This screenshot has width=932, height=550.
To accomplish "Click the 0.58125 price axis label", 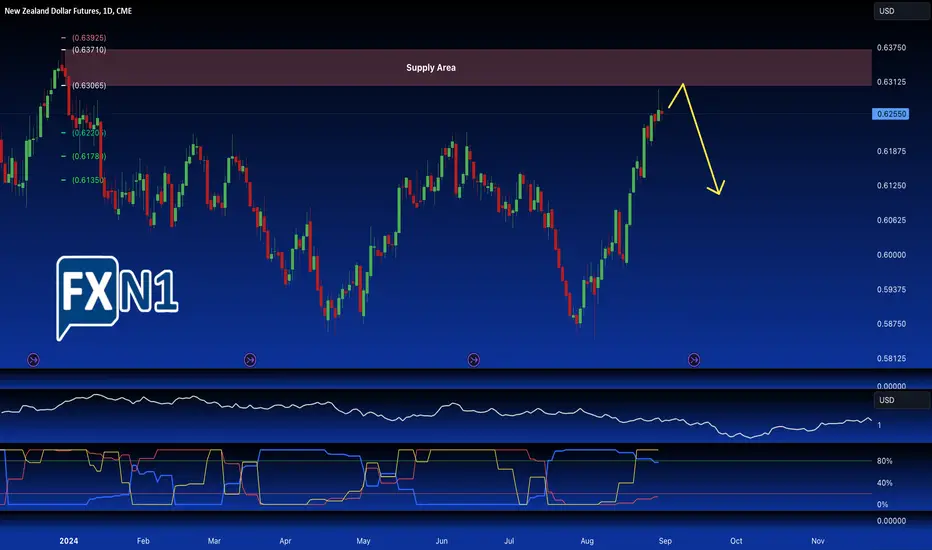I will tap(892, 359).
